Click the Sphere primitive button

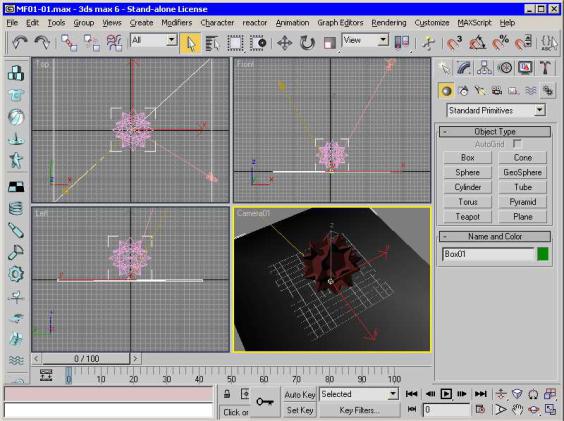467,172
